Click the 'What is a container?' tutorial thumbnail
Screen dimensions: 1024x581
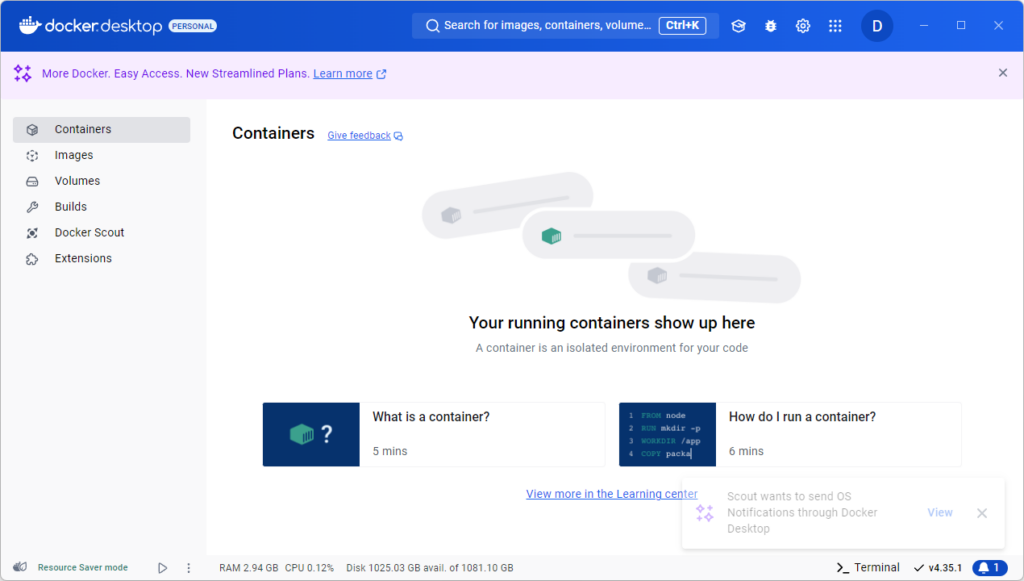click(311, 434)
